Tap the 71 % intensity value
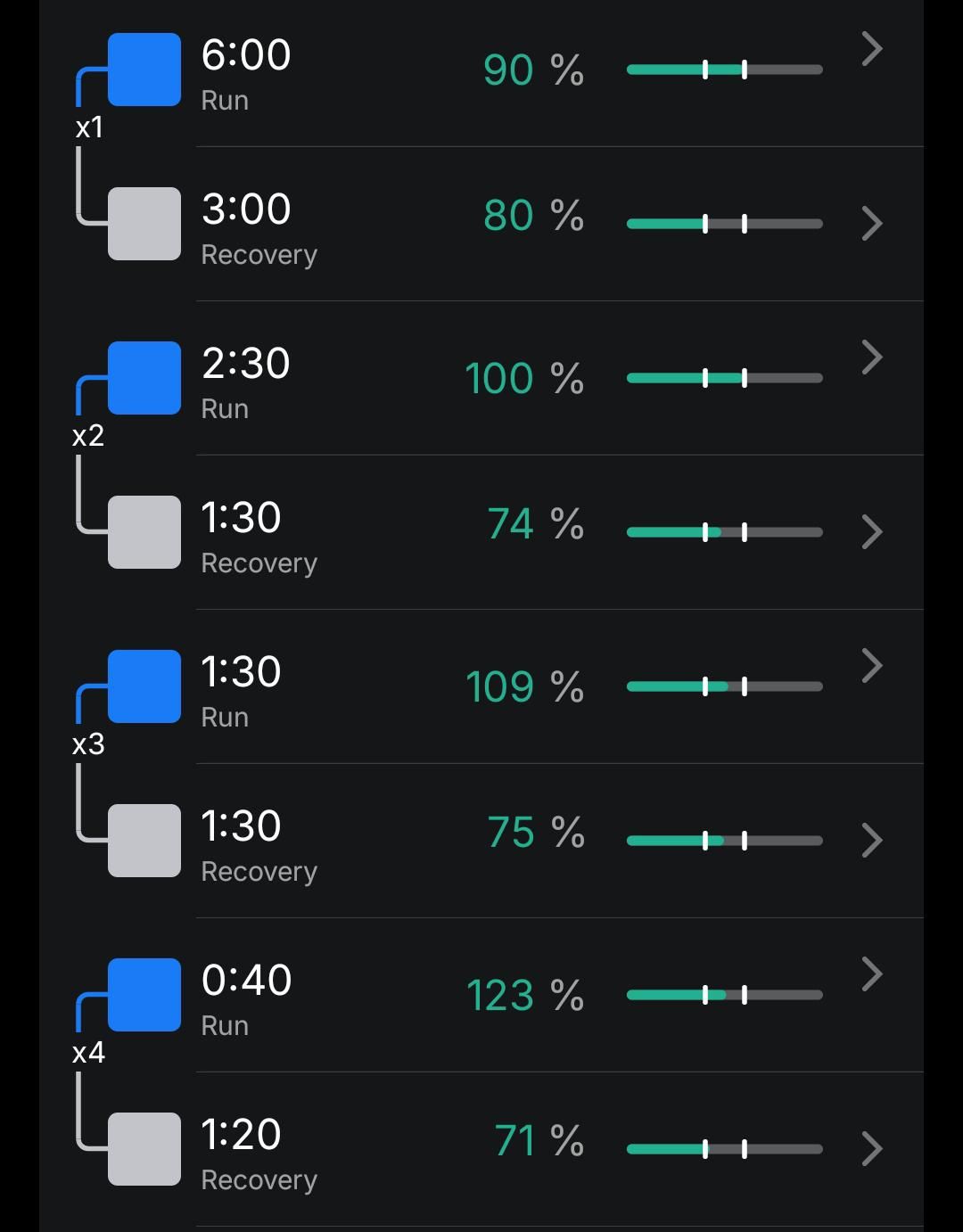Screen dimensions: 963x1232 (539, 1141)
